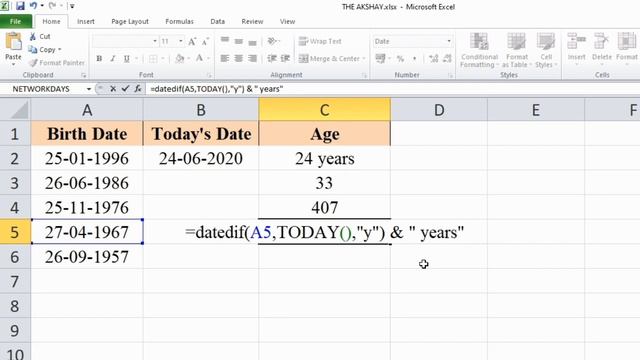Click the Increase Font Size icon
The height and width of the screenshot is (360, 640).
click(192, 41)
